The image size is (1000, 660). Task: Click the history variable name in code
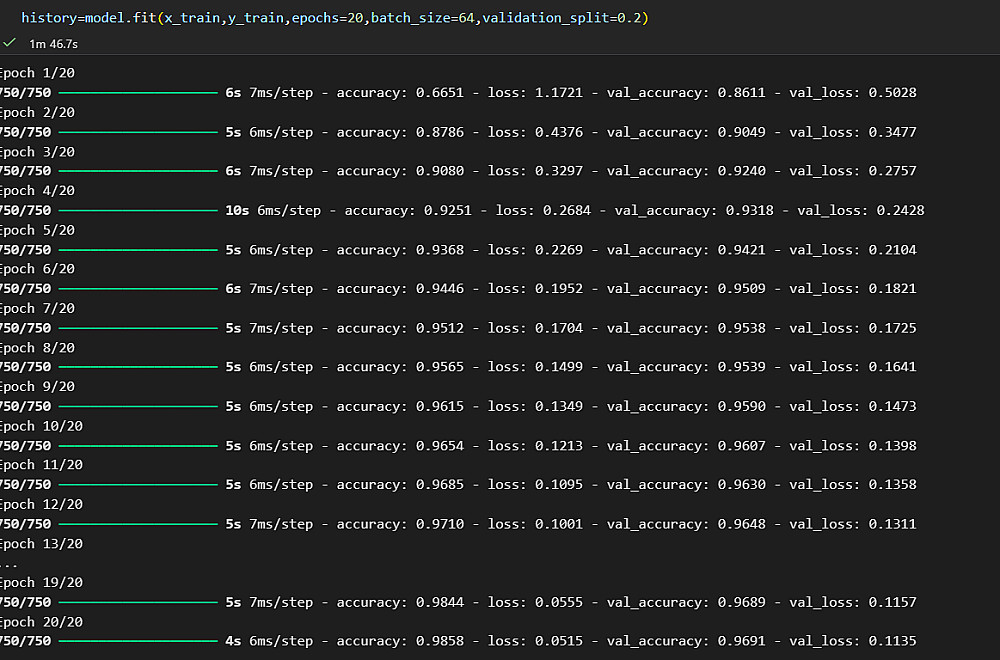[x=49, y=18]
